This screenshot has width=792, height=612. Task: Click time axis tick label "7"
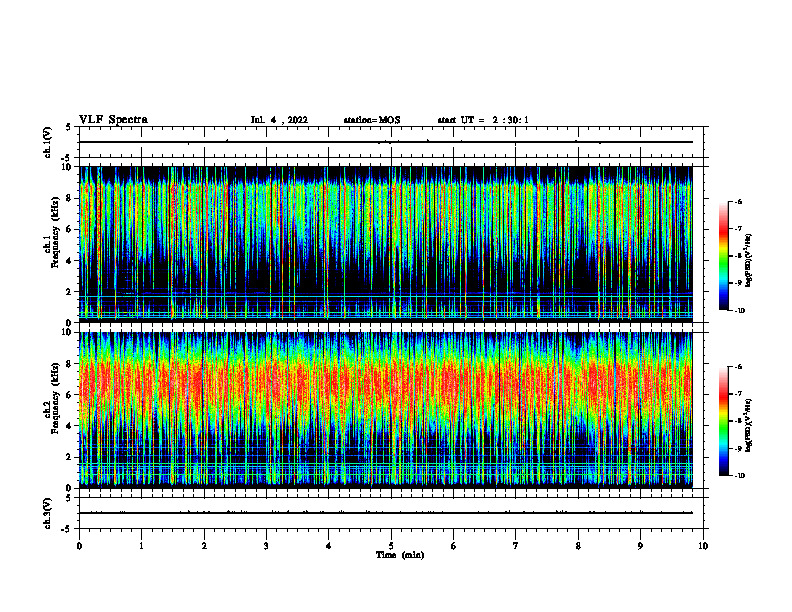[516, 546]
